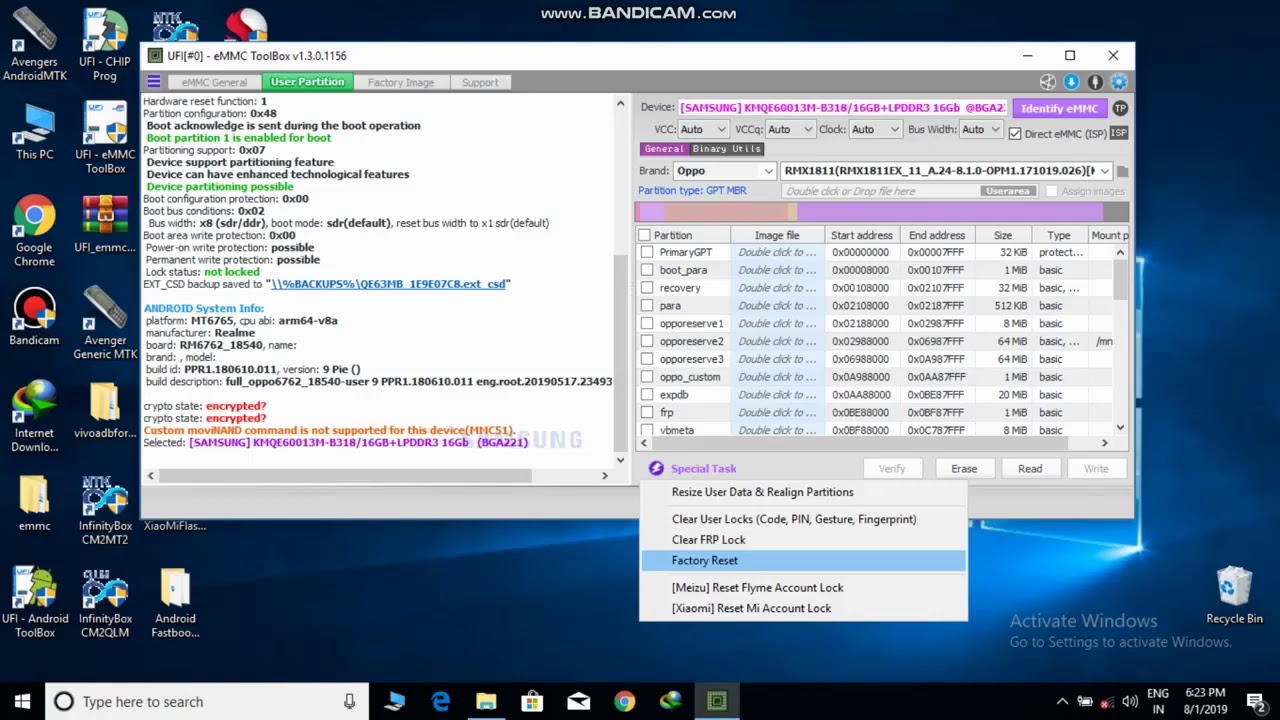Click the Special Task lightning icon

[656, 468]
